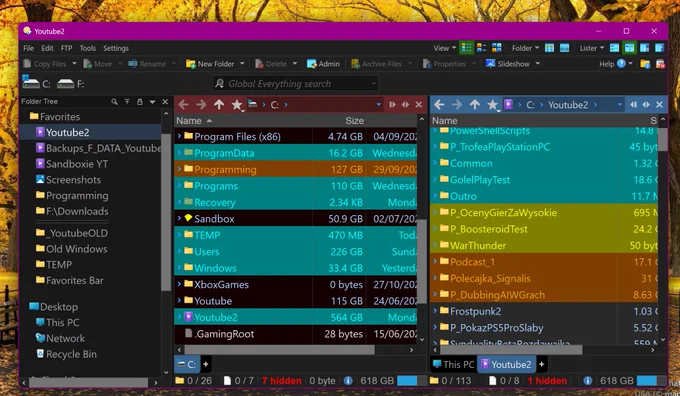Go back in the left C: pane
The height and width of the screenshot is (396, 680).
183,105
